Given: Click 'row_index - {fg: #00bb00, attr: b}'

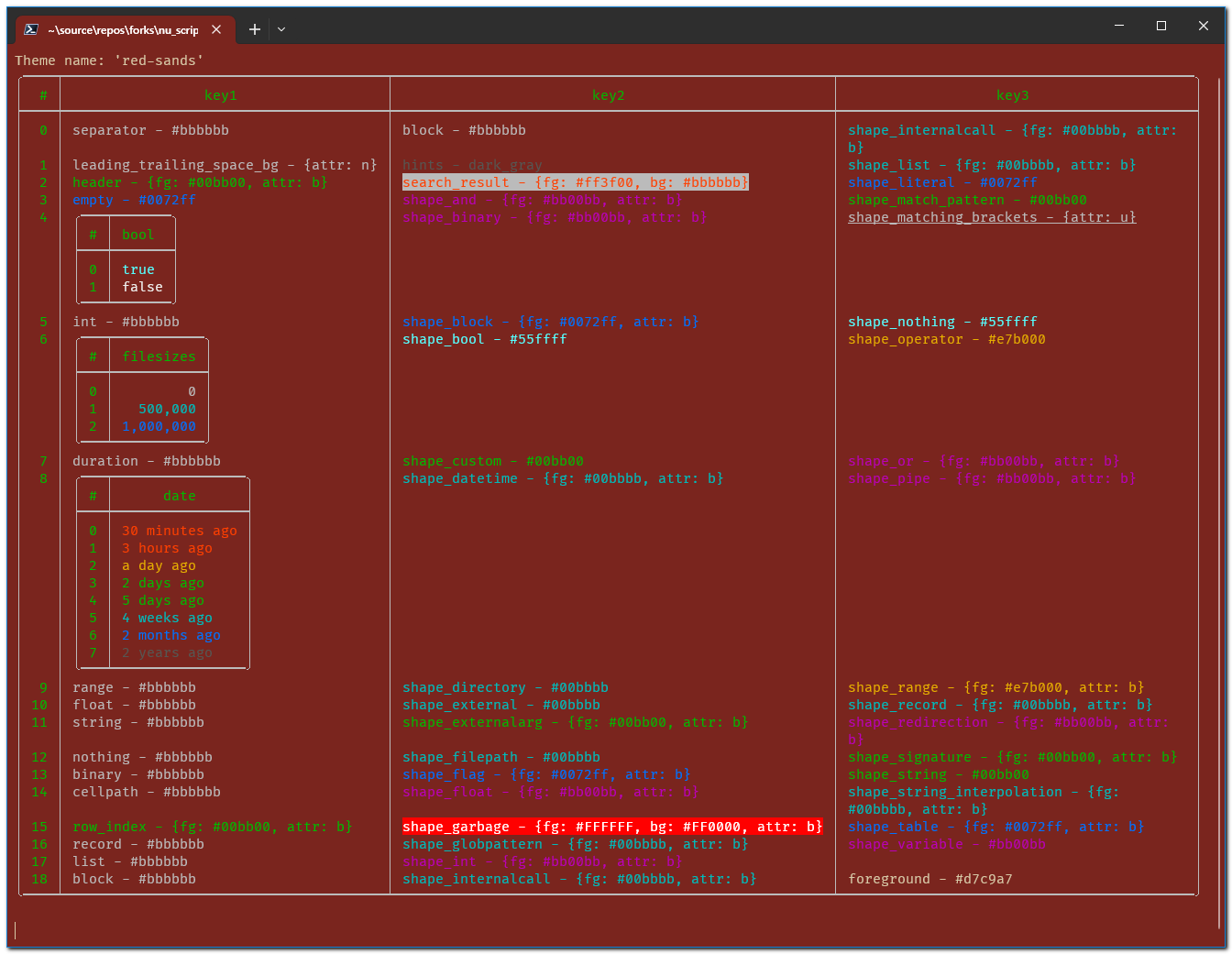Looking at the screenshot, I should click(213, 827).
